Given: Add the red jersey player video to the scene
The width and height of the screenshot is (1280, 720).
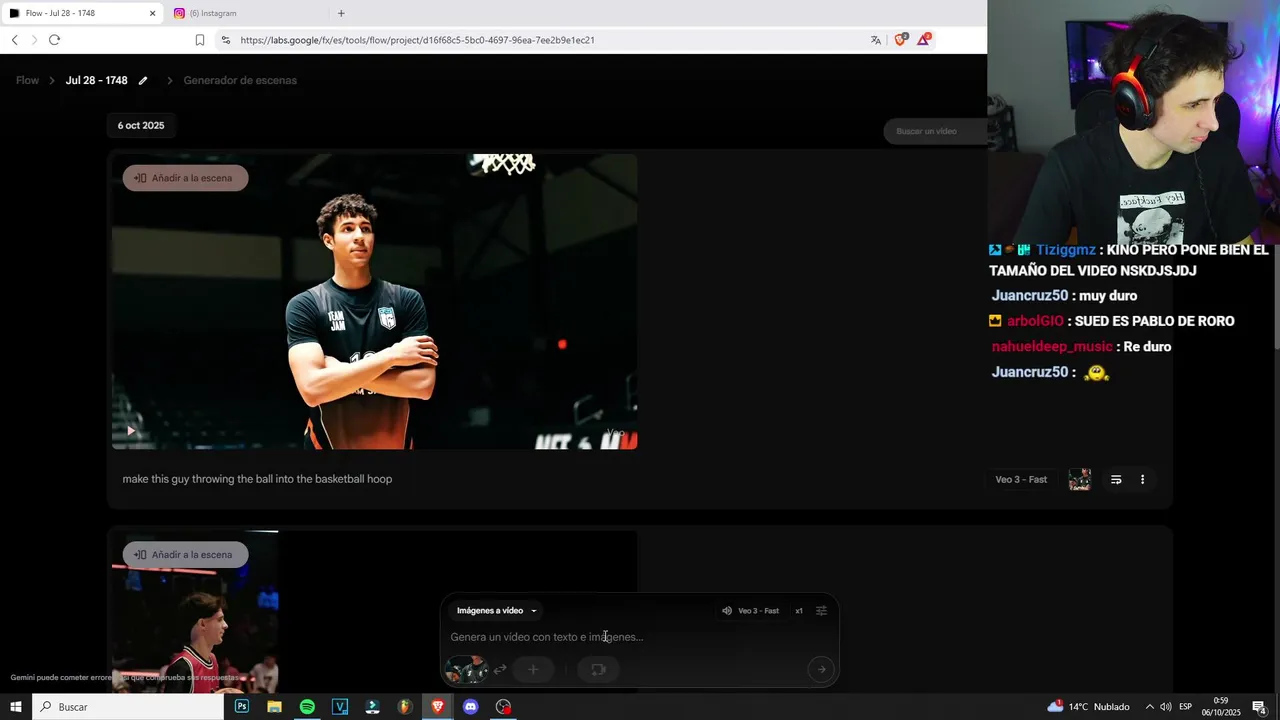Looking at the screenshot, I should [185, 555].
